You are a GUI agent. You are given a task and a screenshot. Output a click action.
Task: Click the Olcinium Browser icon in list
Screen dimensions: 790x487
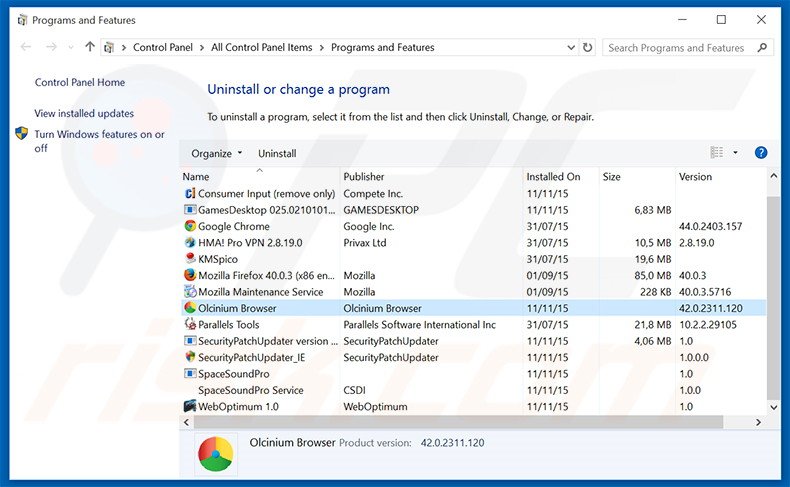coord(190,308)
